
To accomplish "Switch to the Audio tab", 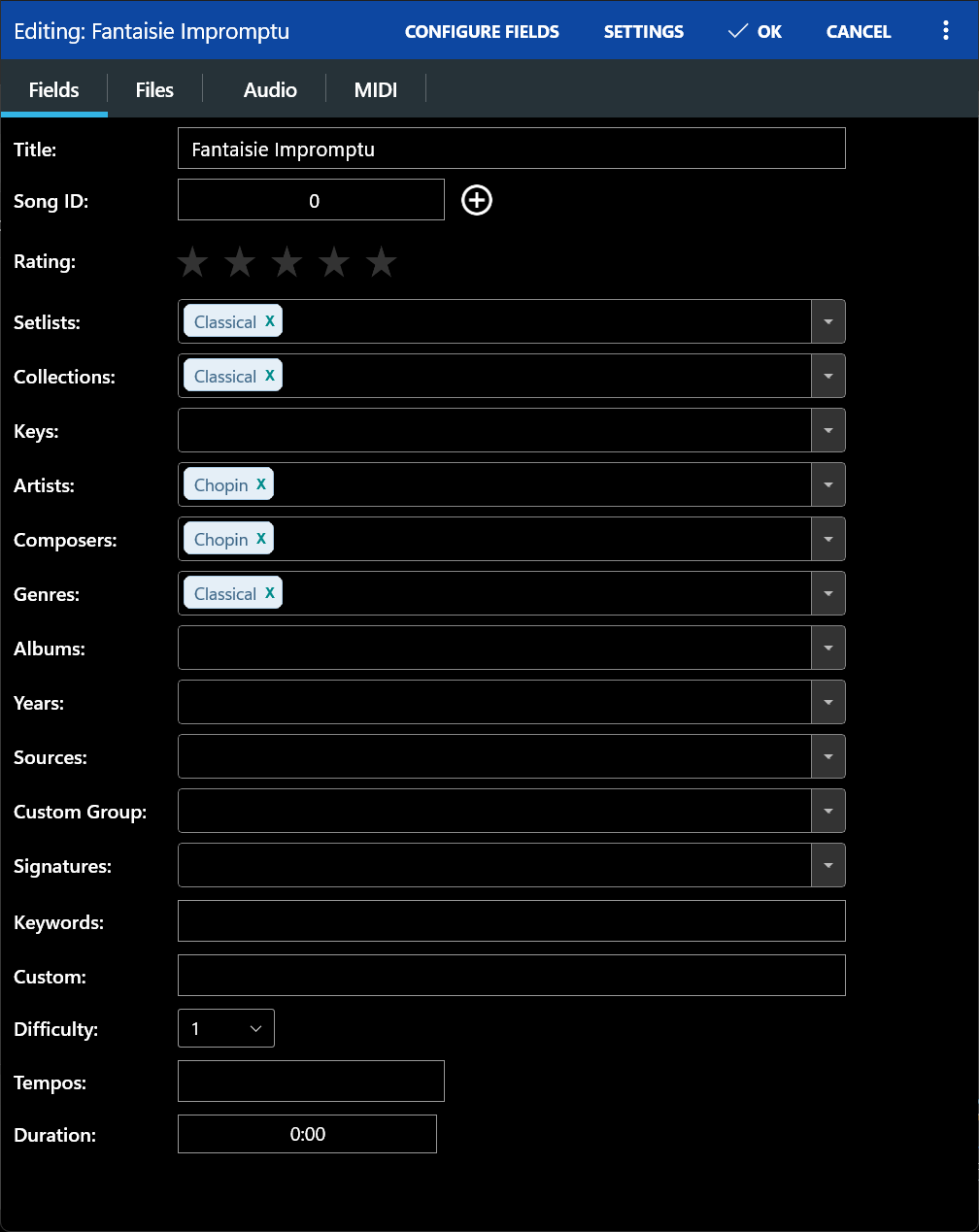I will coord(269,89).
